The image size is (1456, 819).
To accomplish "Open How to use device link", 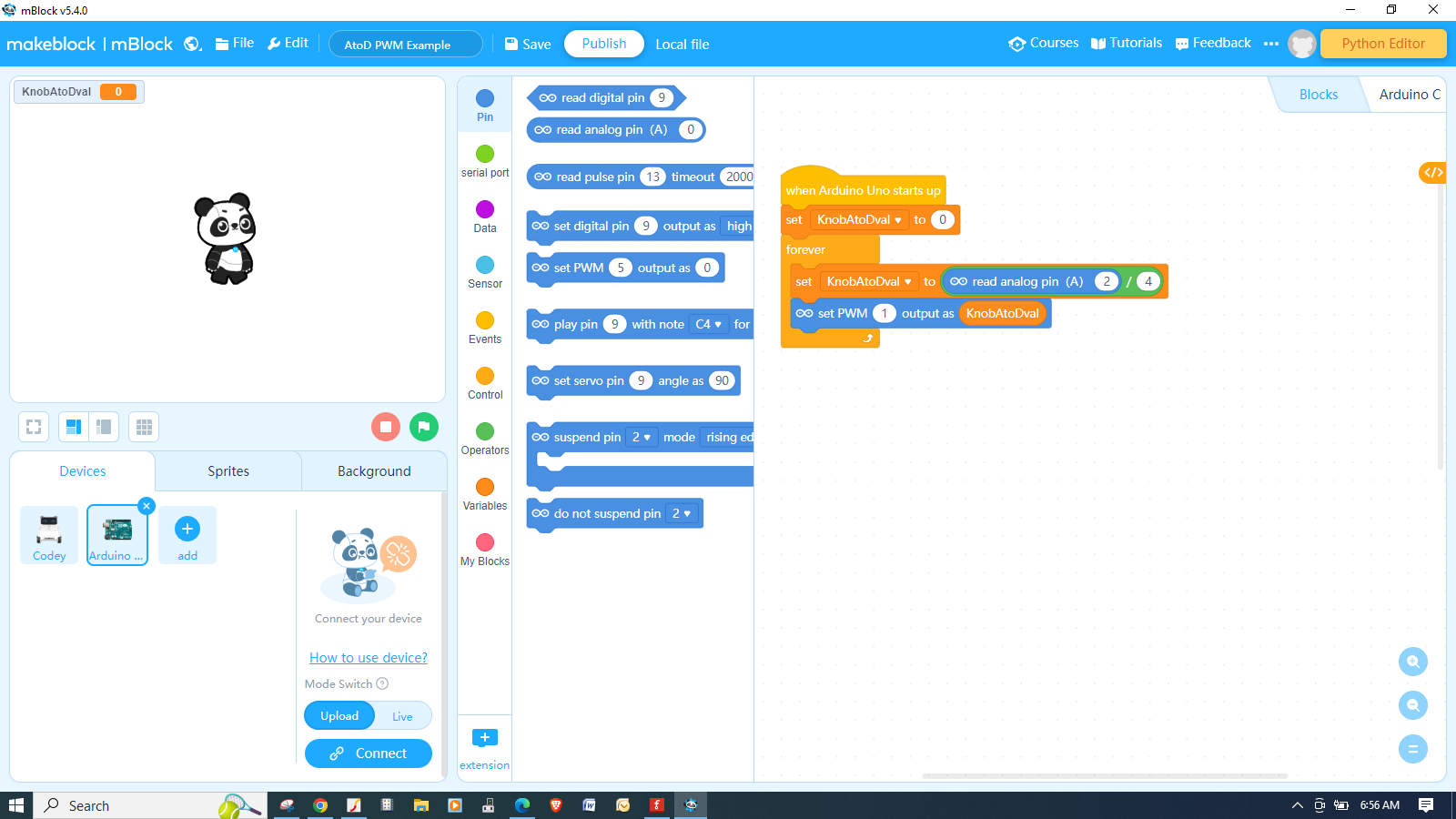I will tap(369, 658).
